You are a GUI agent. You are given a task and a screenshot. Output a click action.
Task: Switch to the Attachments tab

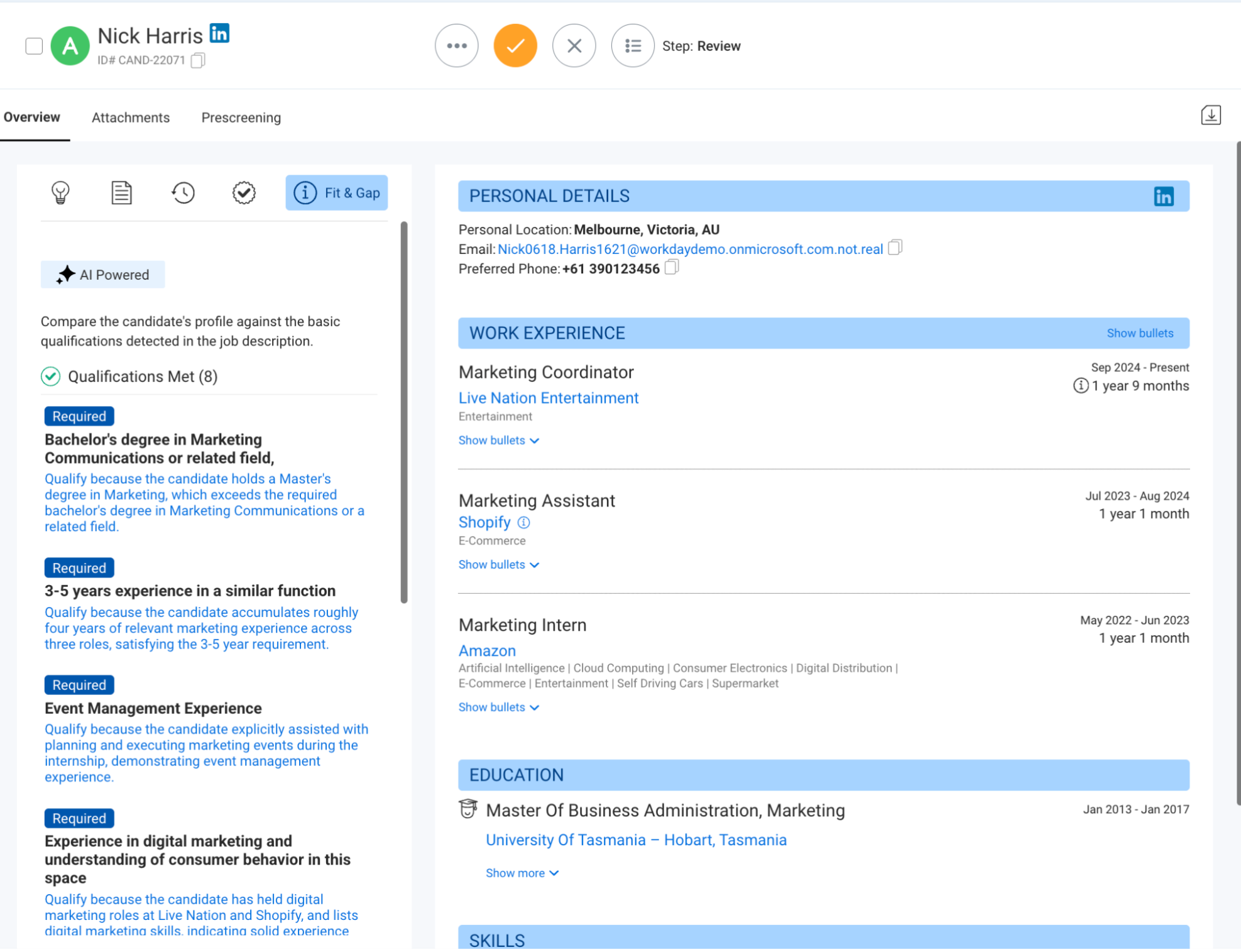[x=131, y=118]
